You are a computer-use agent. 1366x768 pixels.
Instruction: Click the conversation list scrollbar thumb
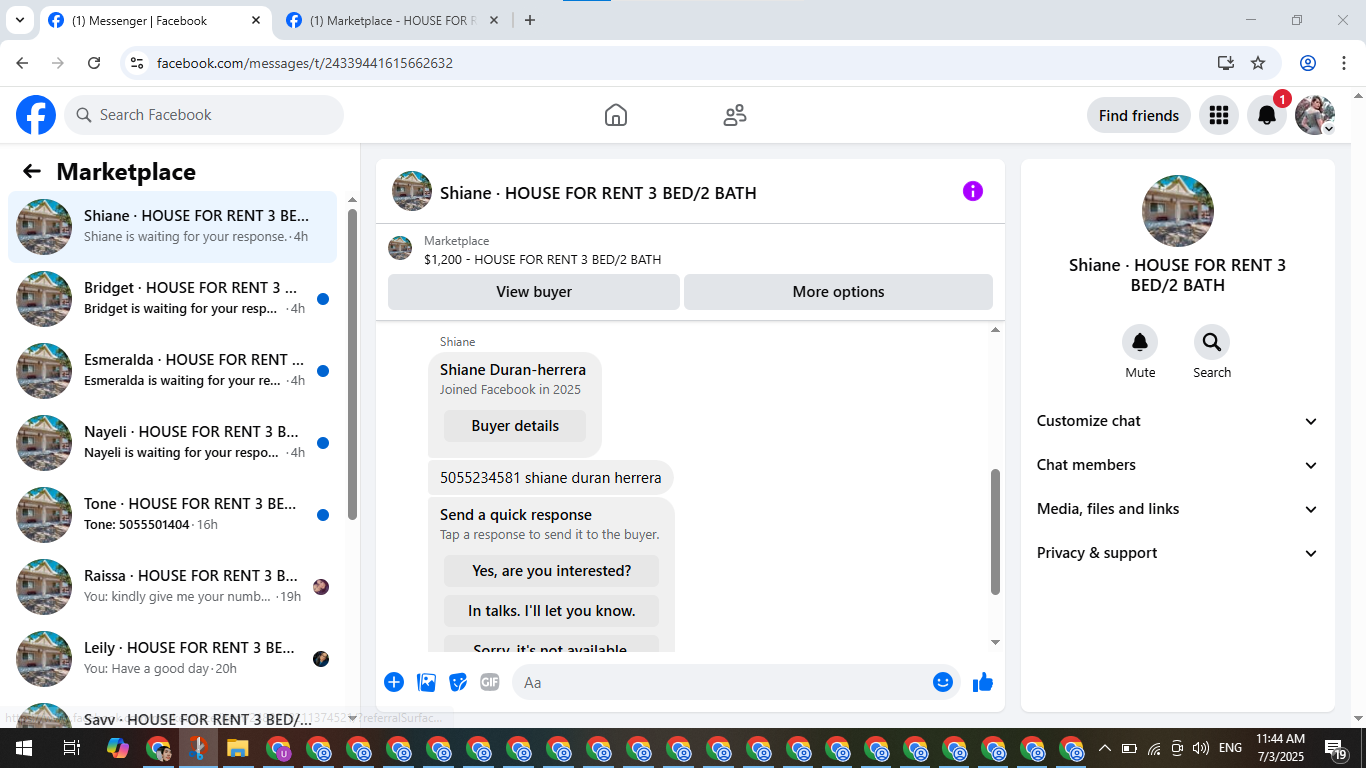point(352,365)
